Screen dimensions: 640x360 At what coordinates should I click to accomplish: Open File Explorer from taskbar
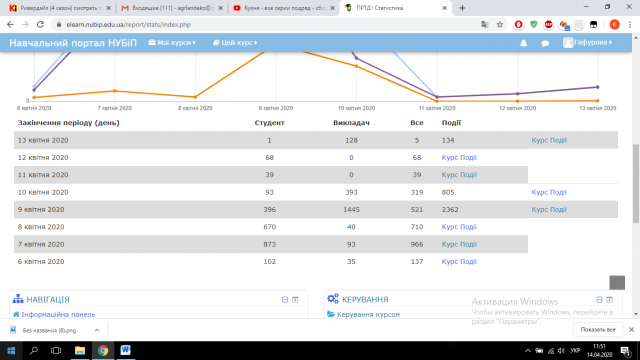80,351
